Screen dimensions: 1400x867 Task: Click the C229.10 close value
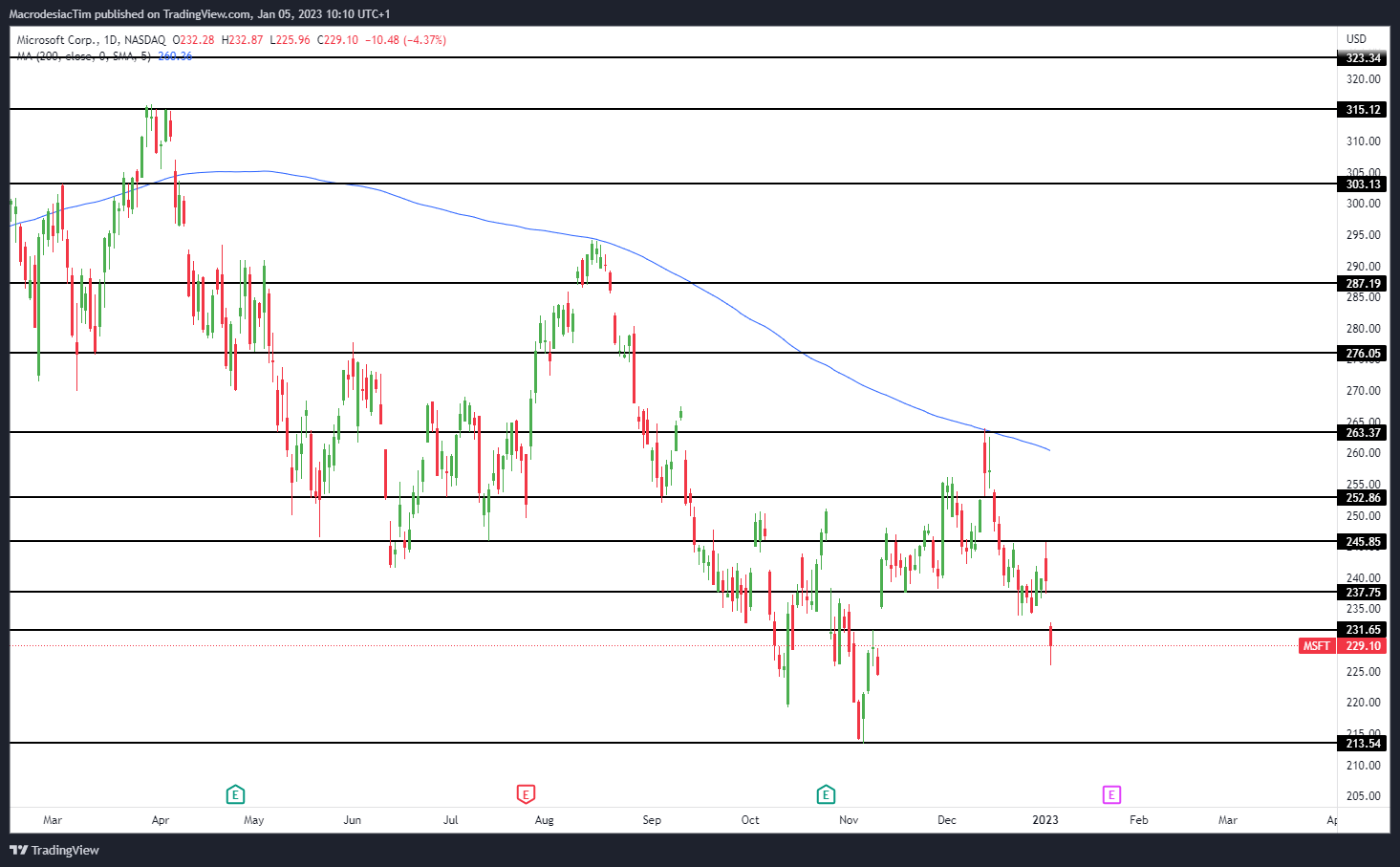click(x=337, y=40)
